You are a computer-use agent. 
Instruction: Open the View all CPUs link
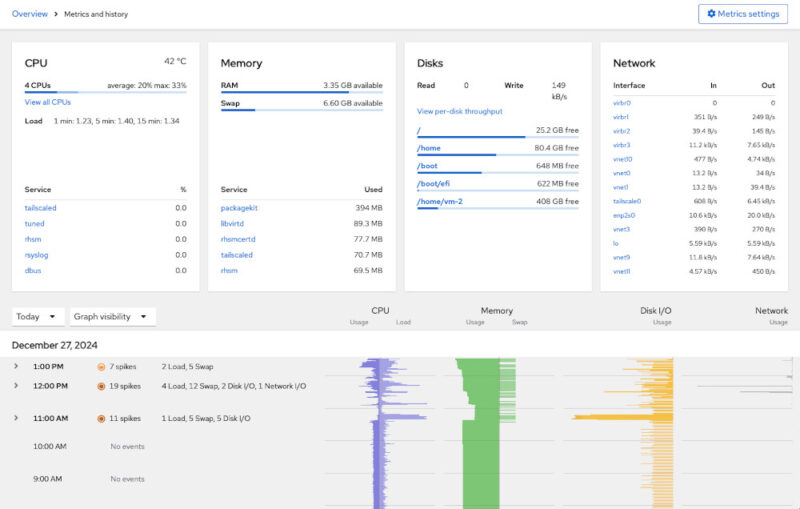pyautogui.click(x=48, y=103)
